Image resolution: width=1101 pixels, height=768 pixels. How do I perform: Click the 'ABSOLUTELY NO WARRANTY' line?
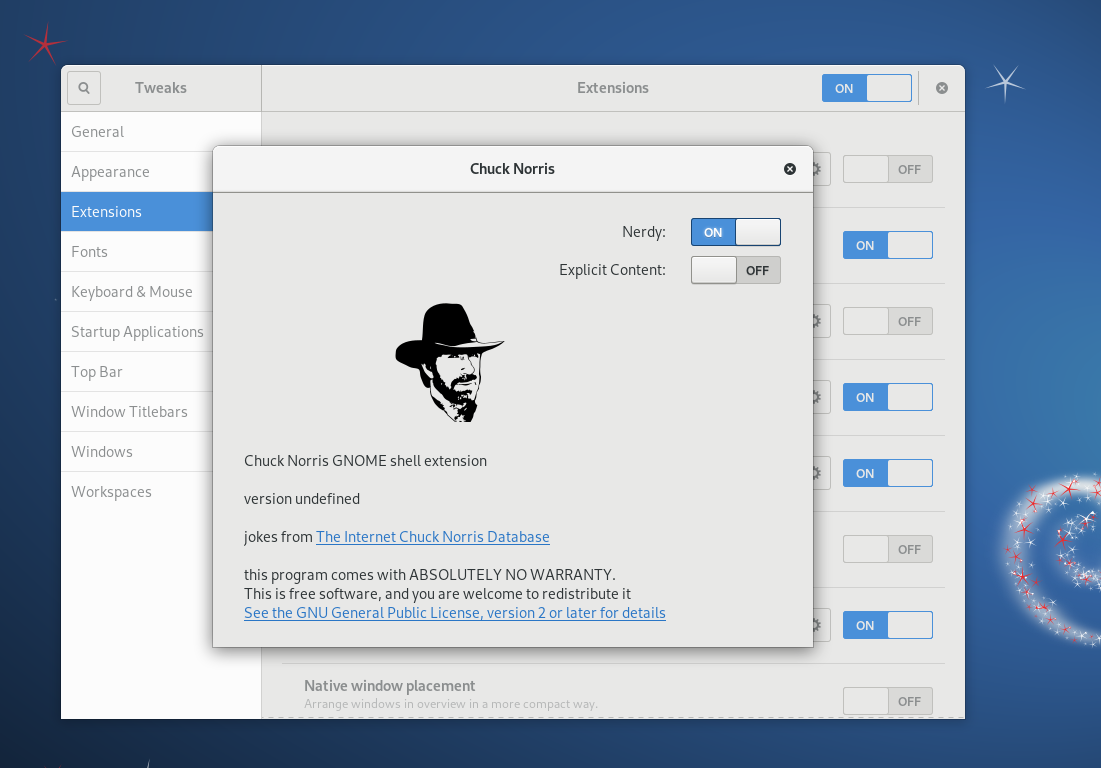tap(430, 575)
